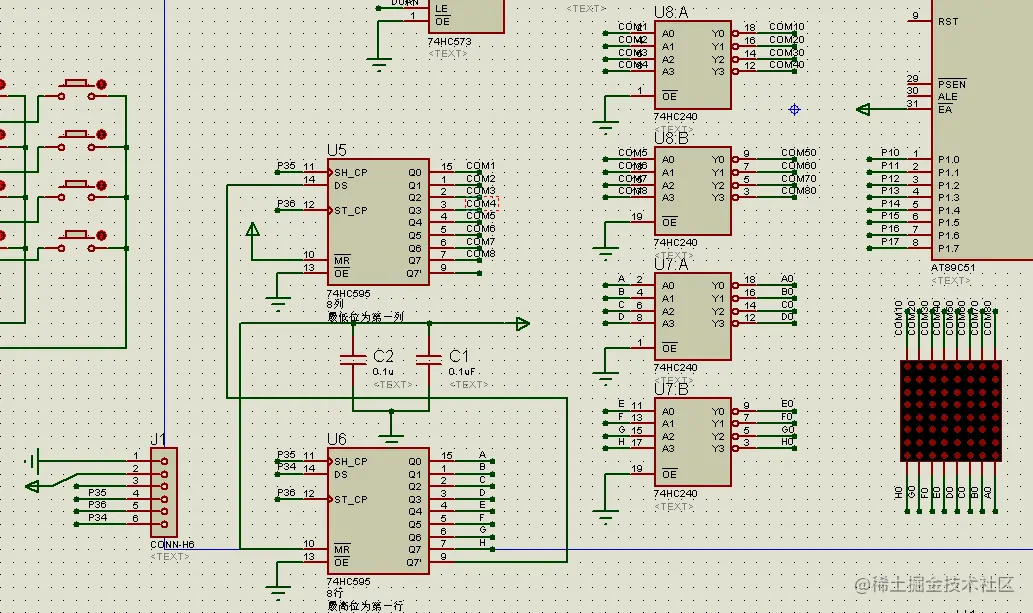Click the P34 label on U6 DS pin

[286, 467]
